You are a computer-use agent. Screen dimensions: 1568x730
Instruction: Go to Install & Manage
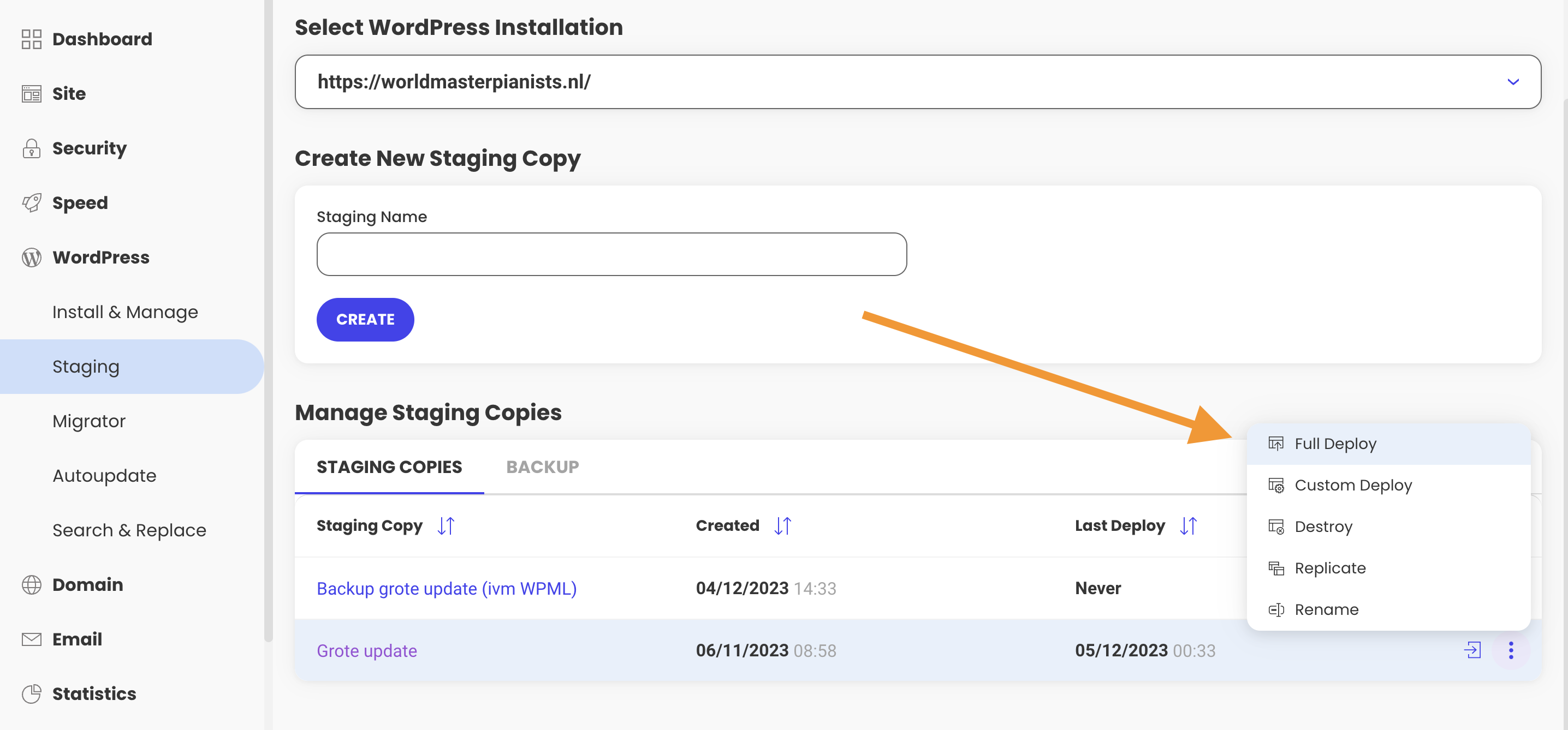point(126,312)
